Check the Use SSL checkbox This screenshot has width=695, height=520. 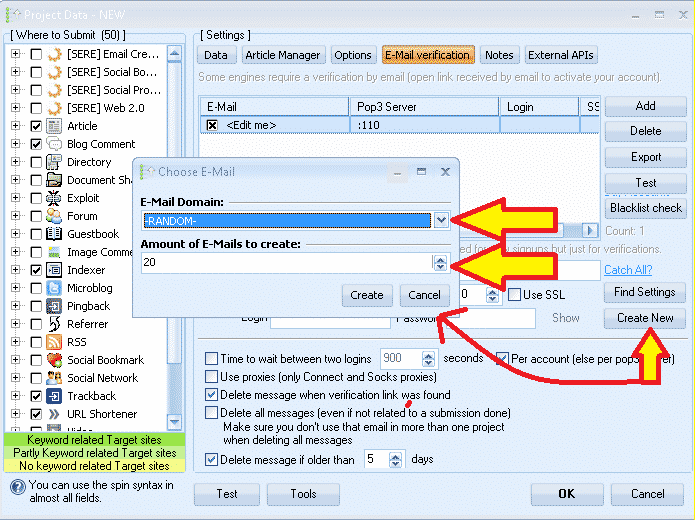click(x=514, y=294)
